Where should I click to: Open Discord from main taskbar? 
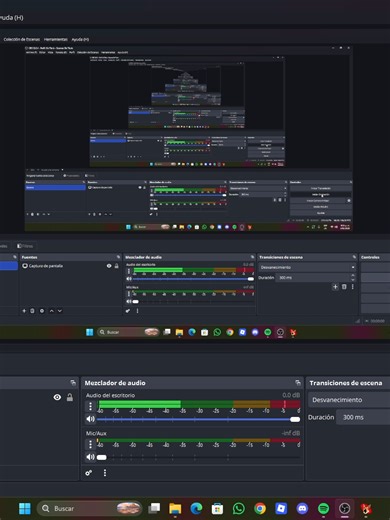point(302,508)
